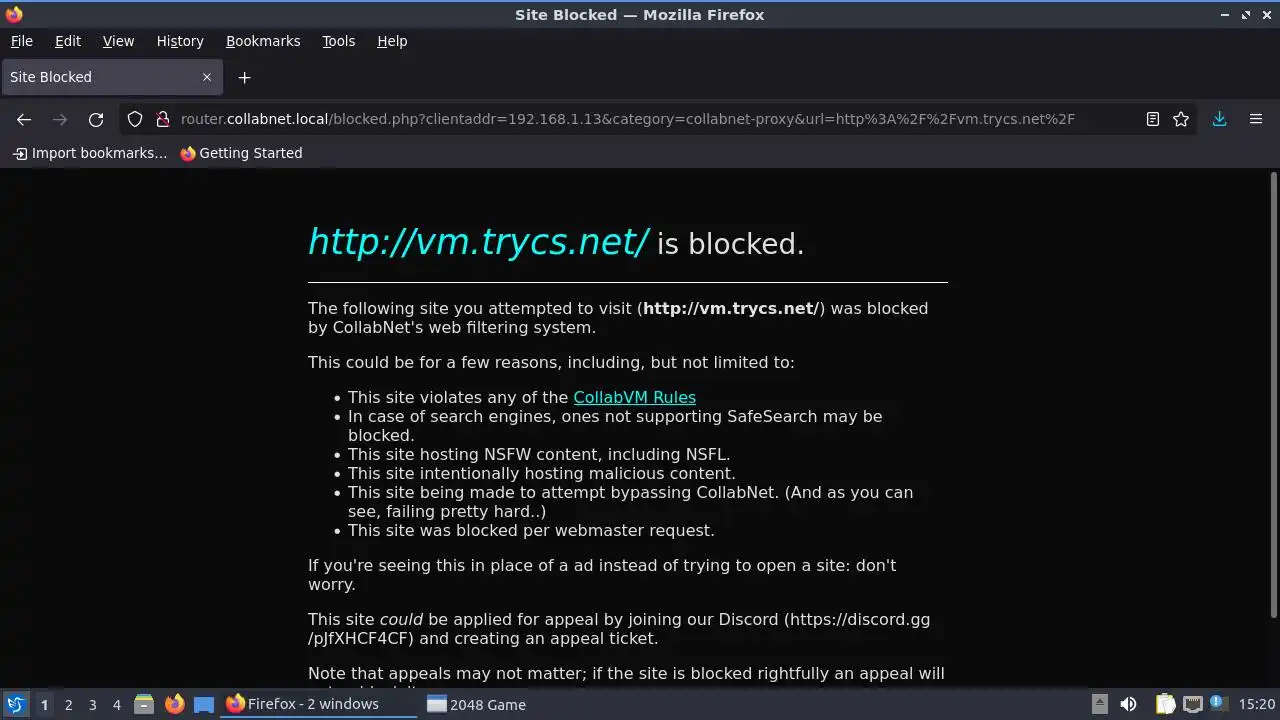Click the Firefox icon in title bar
This screenshot has width=1280, height=720.
(x=14, y=14)
